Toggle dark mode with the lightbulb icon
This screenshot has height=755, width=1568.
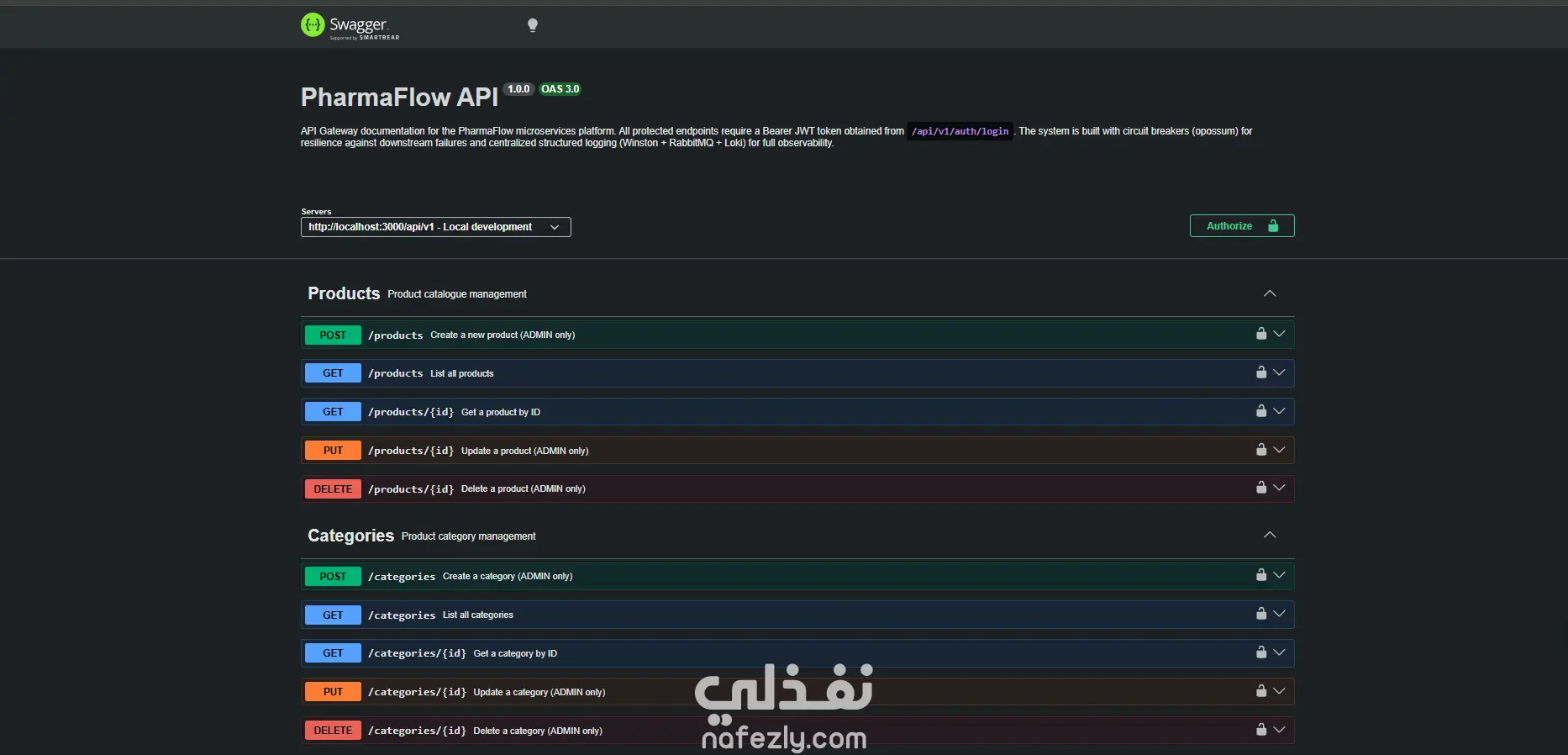532,25
